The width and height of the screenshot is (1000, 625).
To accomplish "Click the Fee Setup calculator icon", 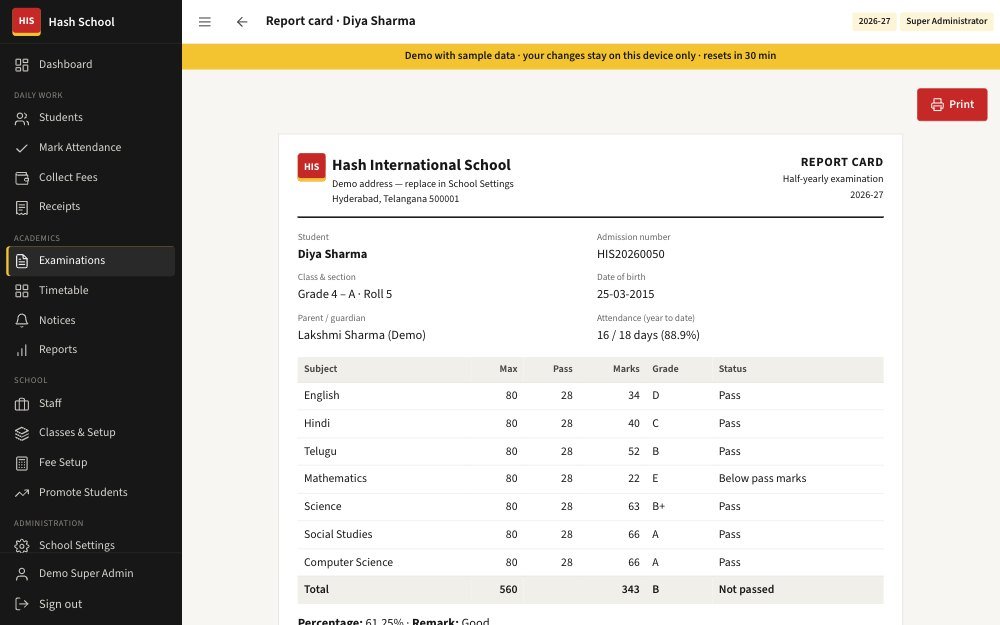I will point(22,463).
